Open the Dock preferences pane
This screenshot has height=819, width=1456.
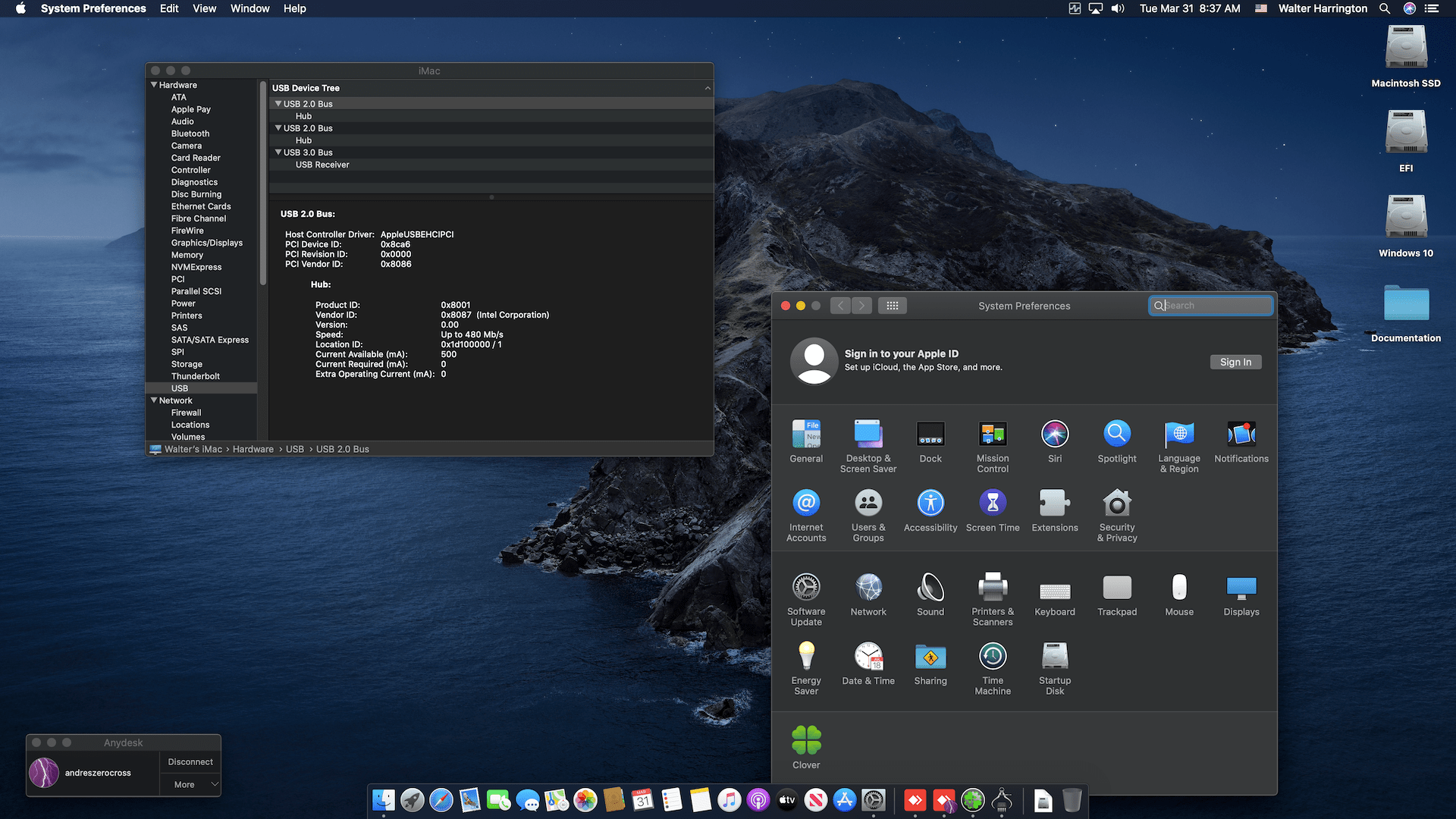(930, 441)
